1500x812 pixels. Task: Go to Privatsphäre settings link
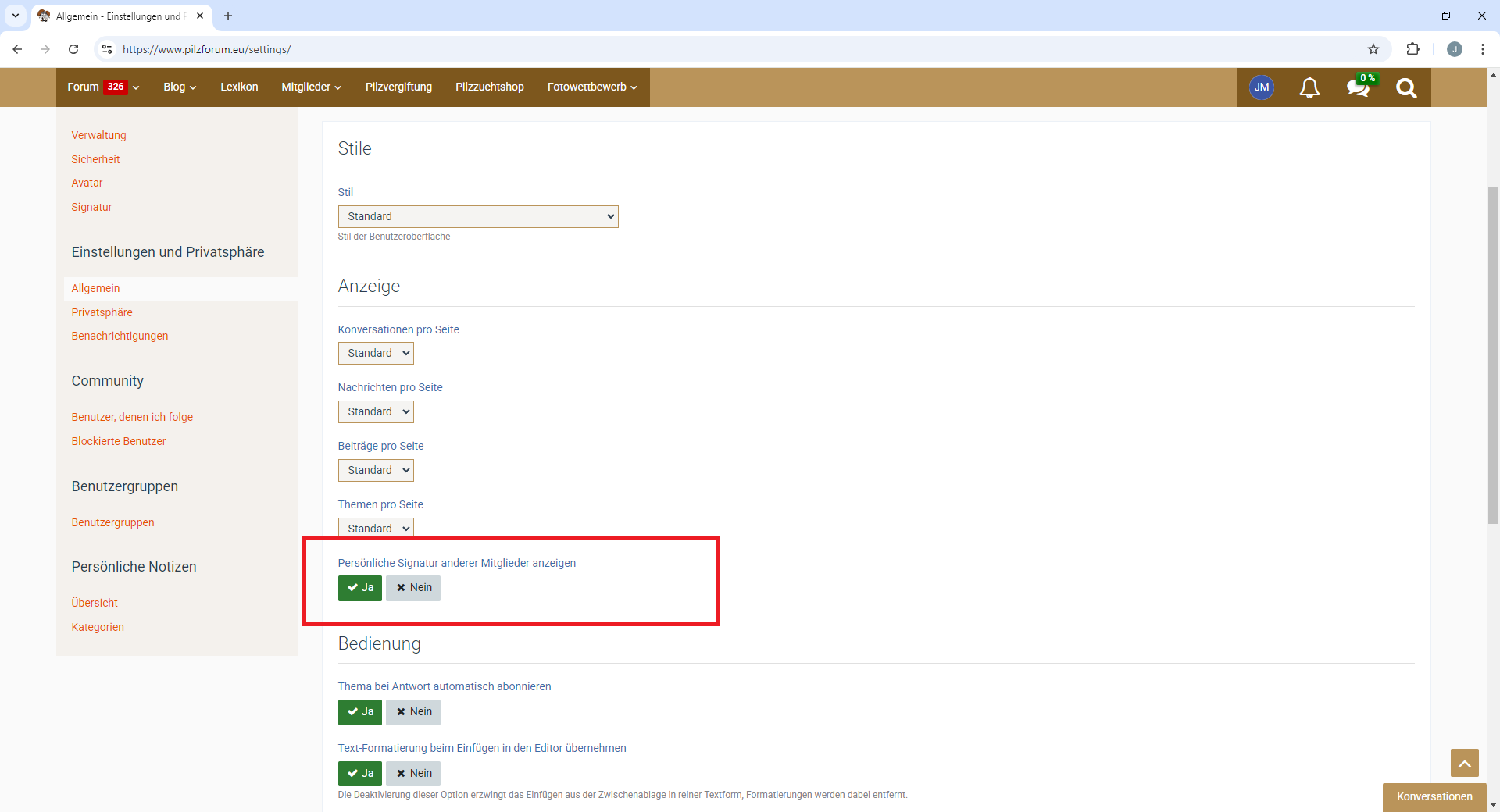point(102,312)
